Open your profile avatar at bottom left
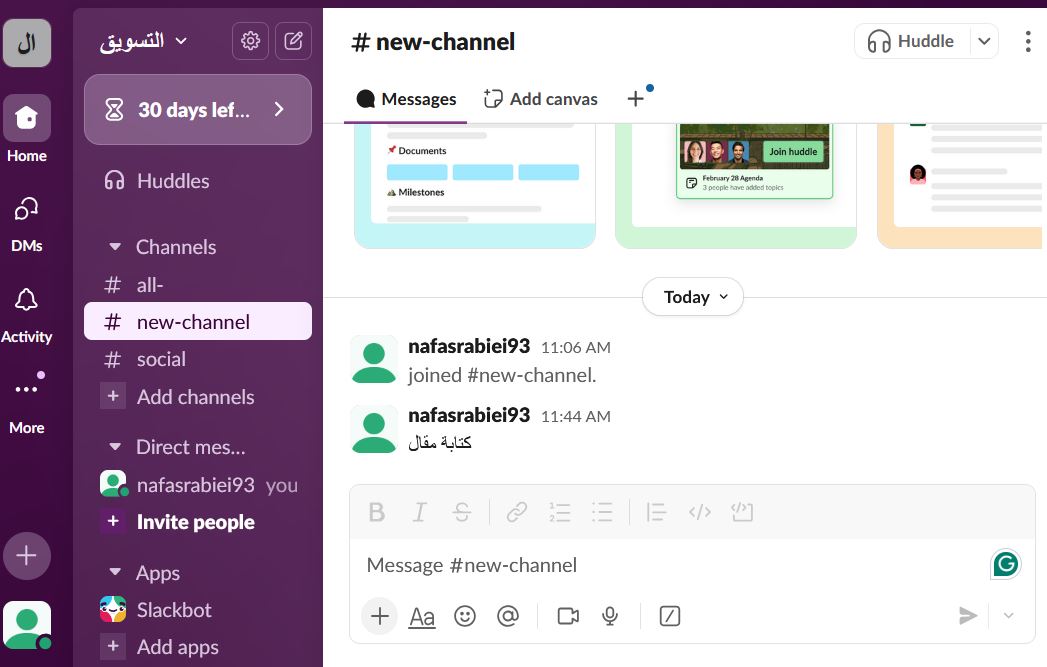 (27, 625)
